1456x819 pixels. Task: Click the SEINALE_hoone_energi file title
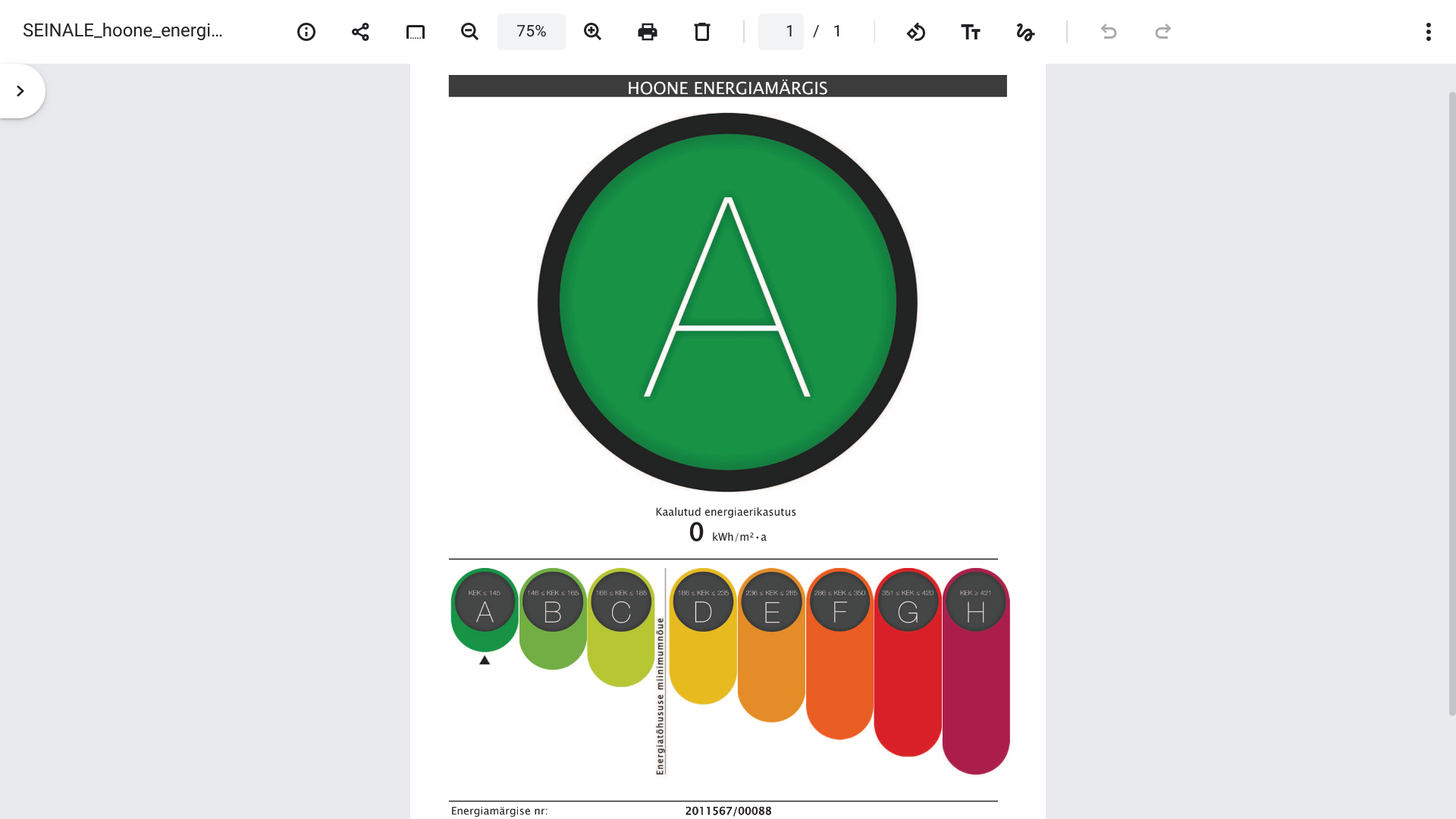[x=123, y=30]
